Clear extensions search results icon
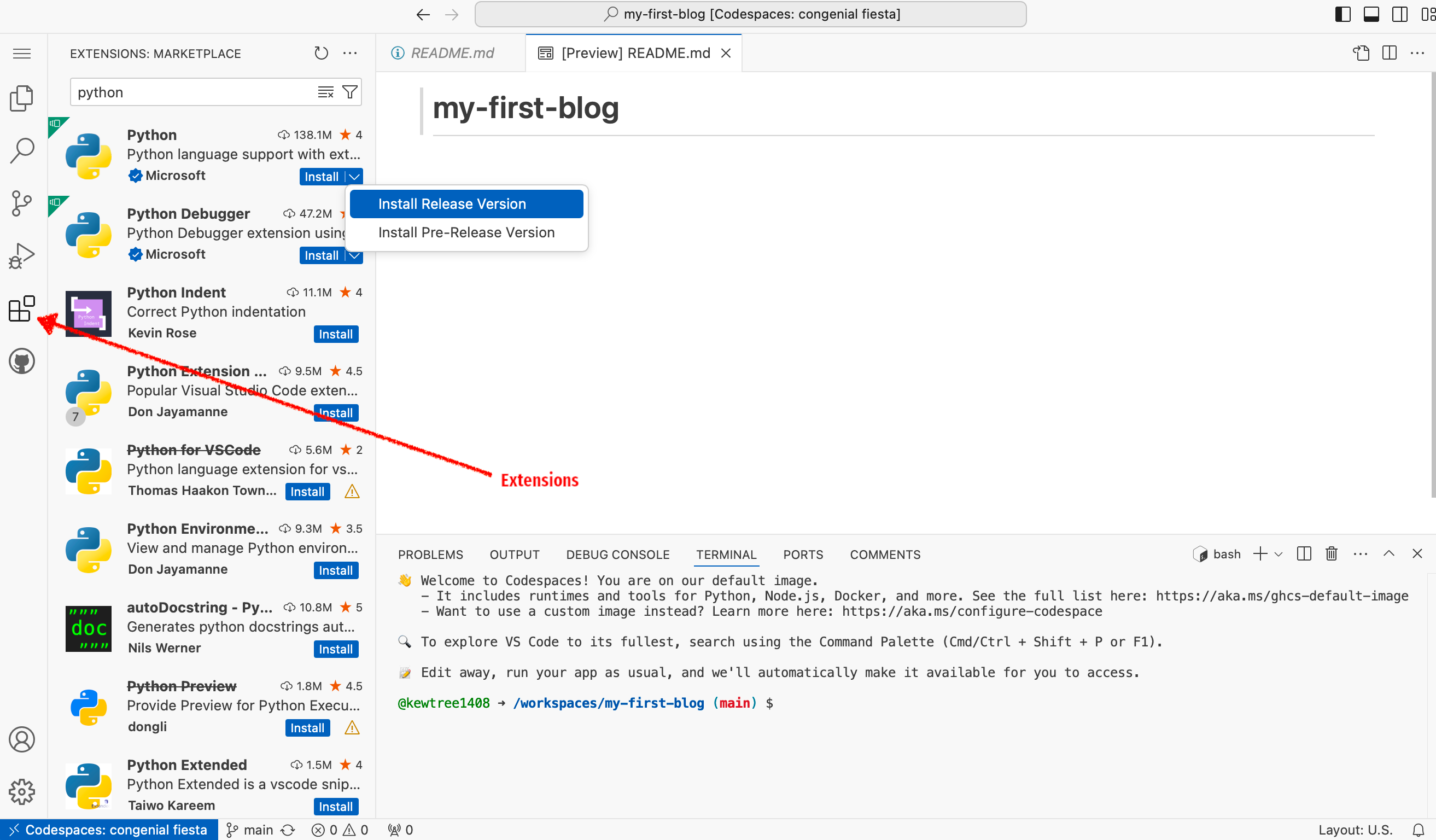This screenshot has height=840, width=1436. coord(325,92)
